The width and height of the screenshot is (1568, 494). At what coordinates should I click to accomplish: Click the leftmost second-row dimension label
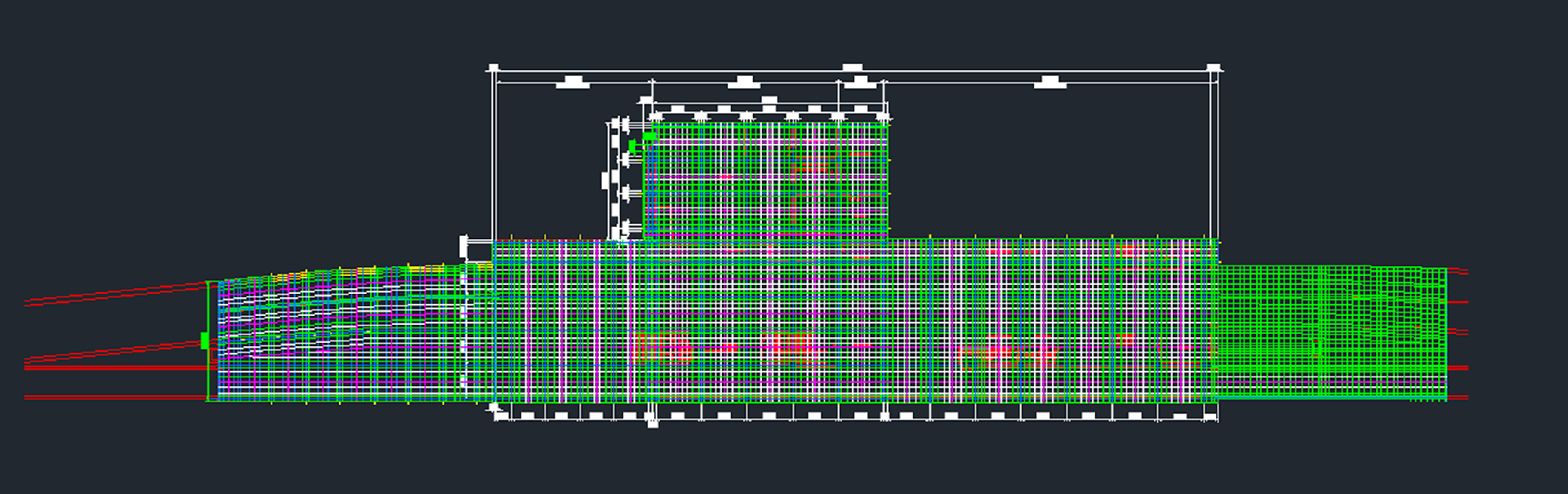click(573, 81)
